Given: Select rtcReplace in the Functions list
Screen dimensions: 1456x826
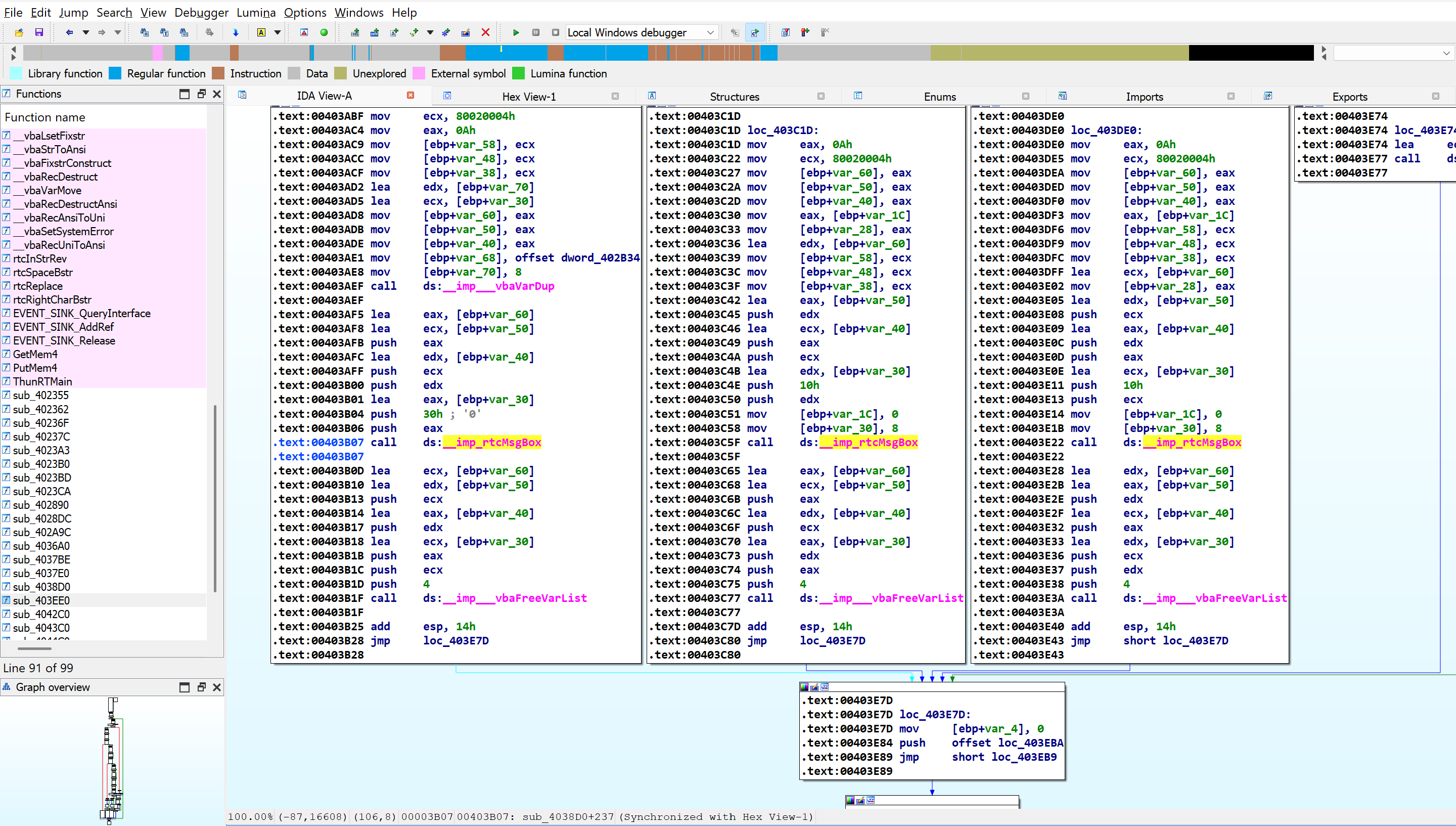Looking at the screenshot, I should click(103, 286).
